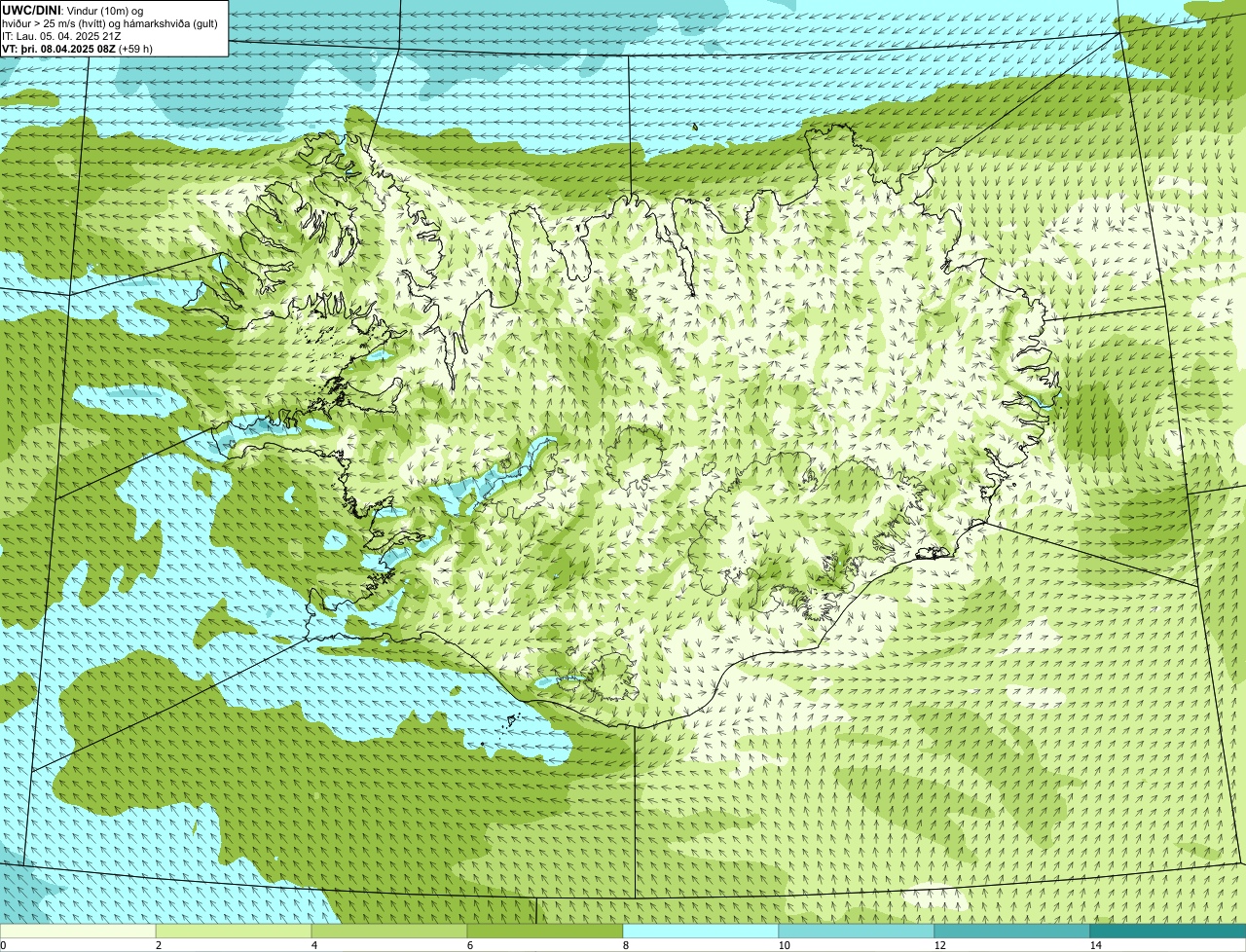
Task: Click the dark teal above-14 legend segment
Action: [x=1168, y=932]
